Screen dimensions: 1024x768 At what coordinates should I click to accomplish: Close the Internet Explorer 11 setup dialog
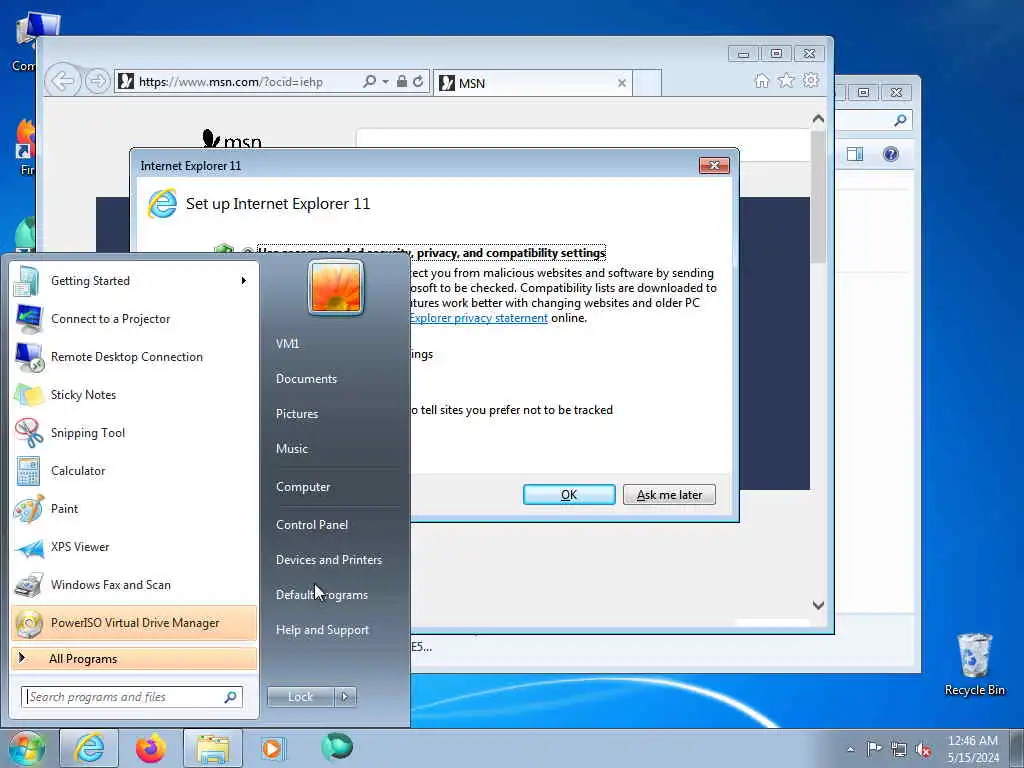[x=714, y=165]
